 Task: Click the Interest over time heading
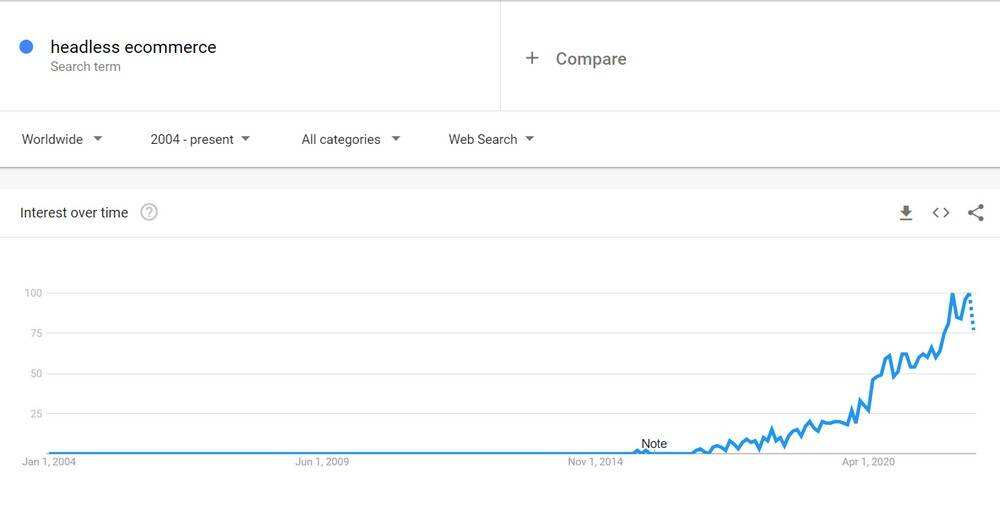pyautogui.click(x=74, y=213)
